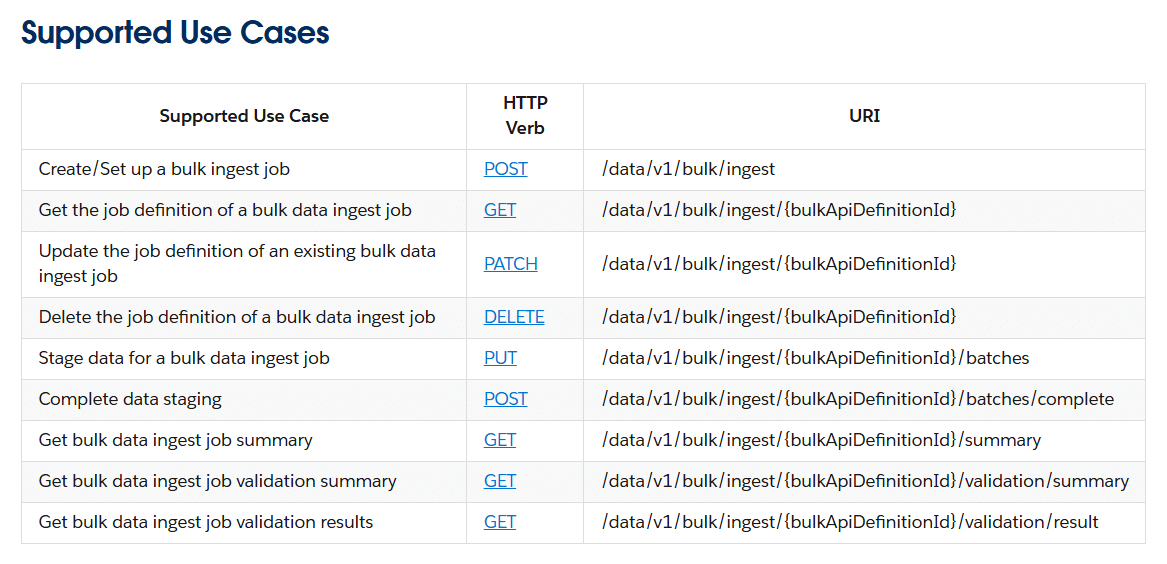This screenshot has height=564, width=1167.
Task: Open the GET link for getting the job definition
Action: click(x=500, y=210)
